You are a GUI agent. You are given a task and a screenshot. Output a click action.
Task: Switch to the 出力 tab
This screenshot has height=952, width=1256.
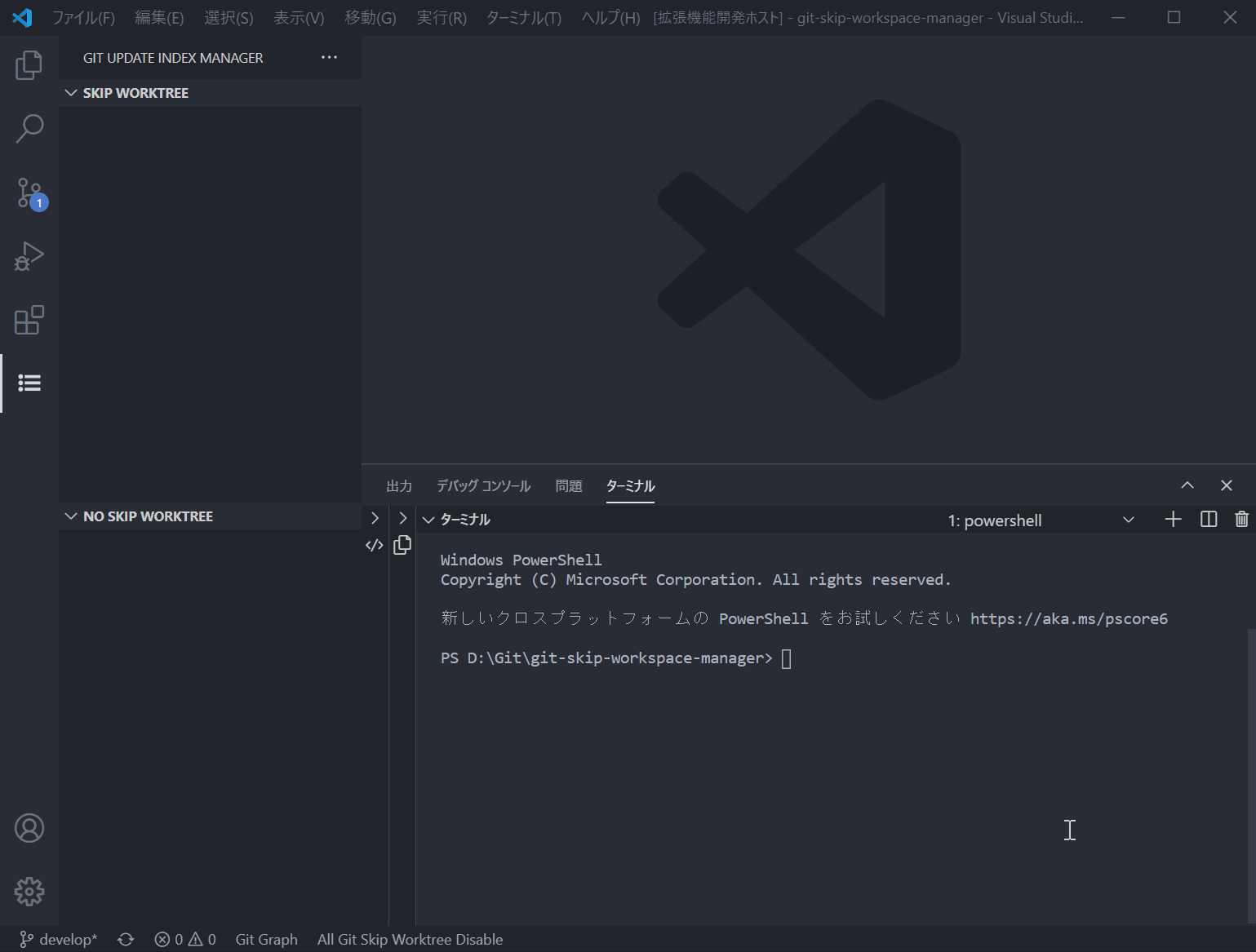[x=399, y=486]
